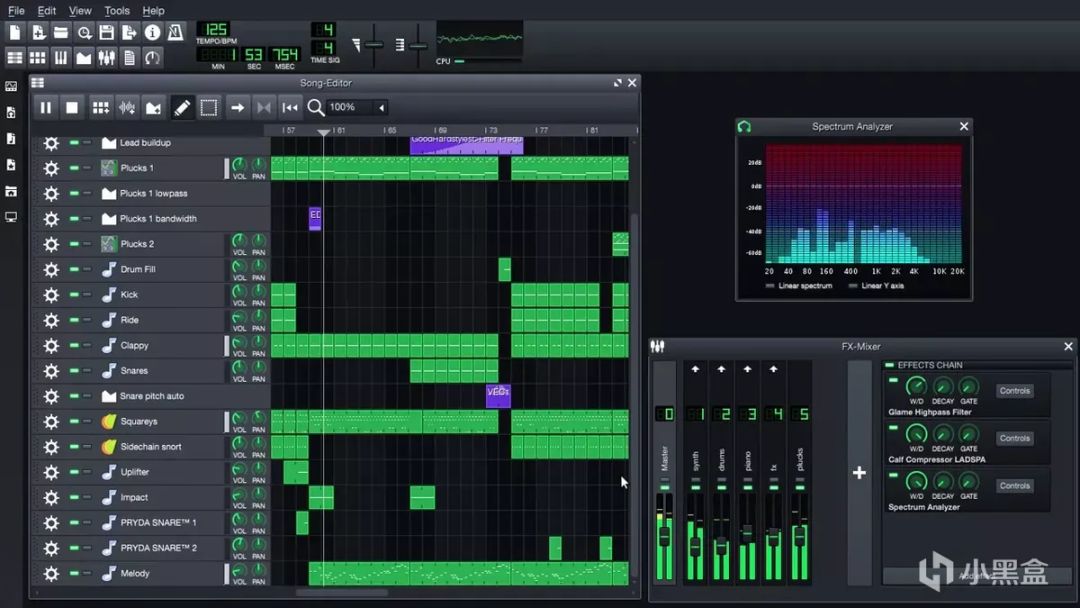Stop song playback in Song-Editor
Viewport: 1080px width, 608px height.
pyautogui.click(x=72, y=108)
